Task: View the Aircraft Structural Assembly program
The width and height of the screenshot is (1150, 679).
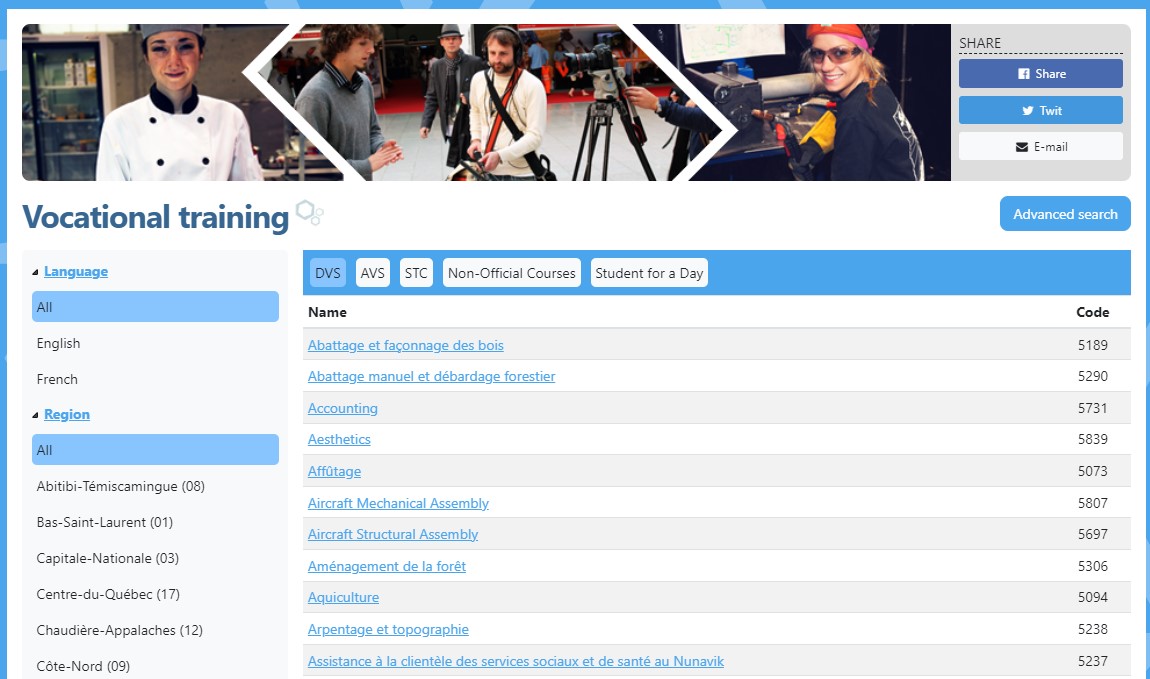Action: (x=392, y=534)
